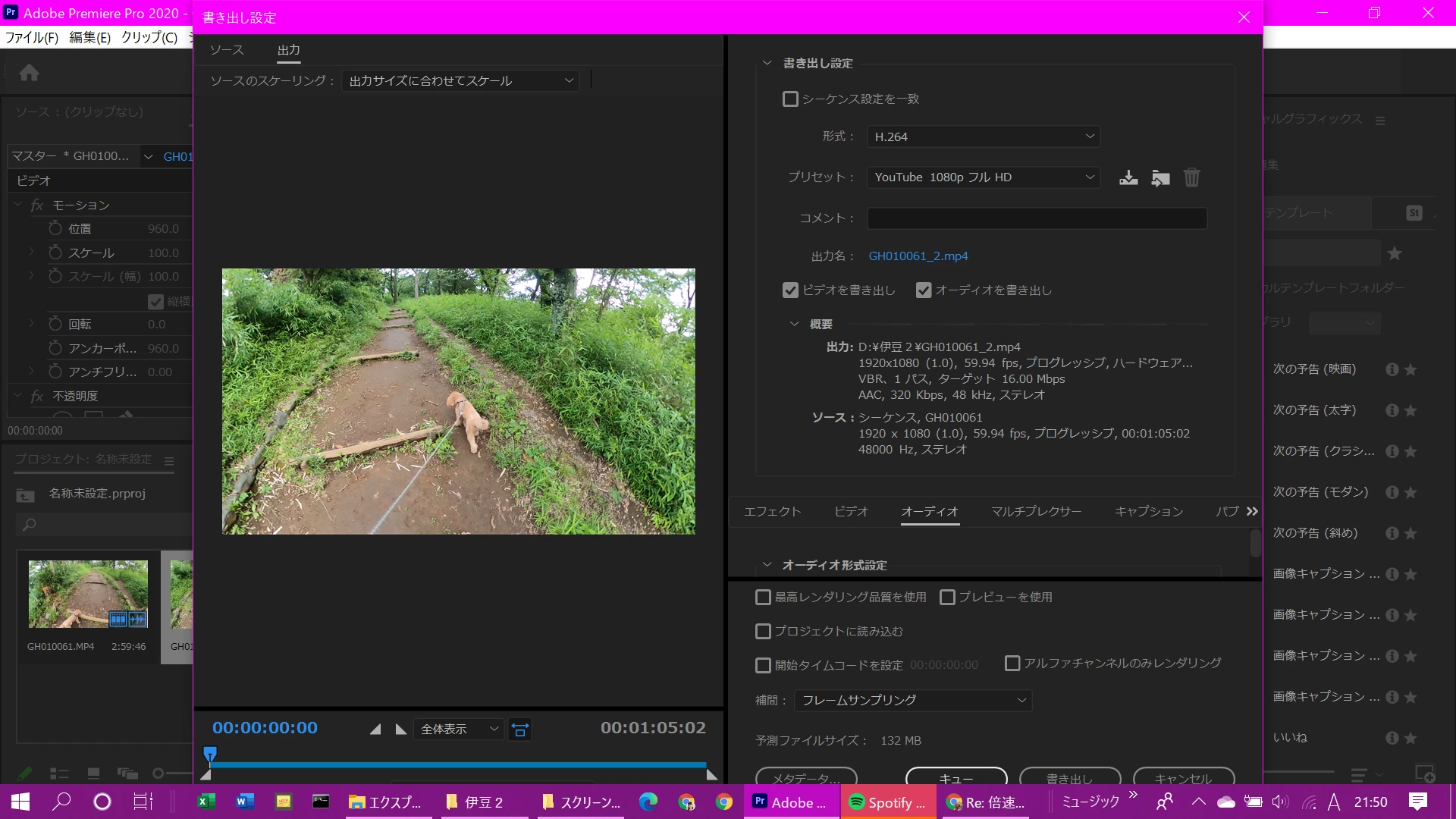Click the キュー button
1456x819 pixels.
[955, 778]
